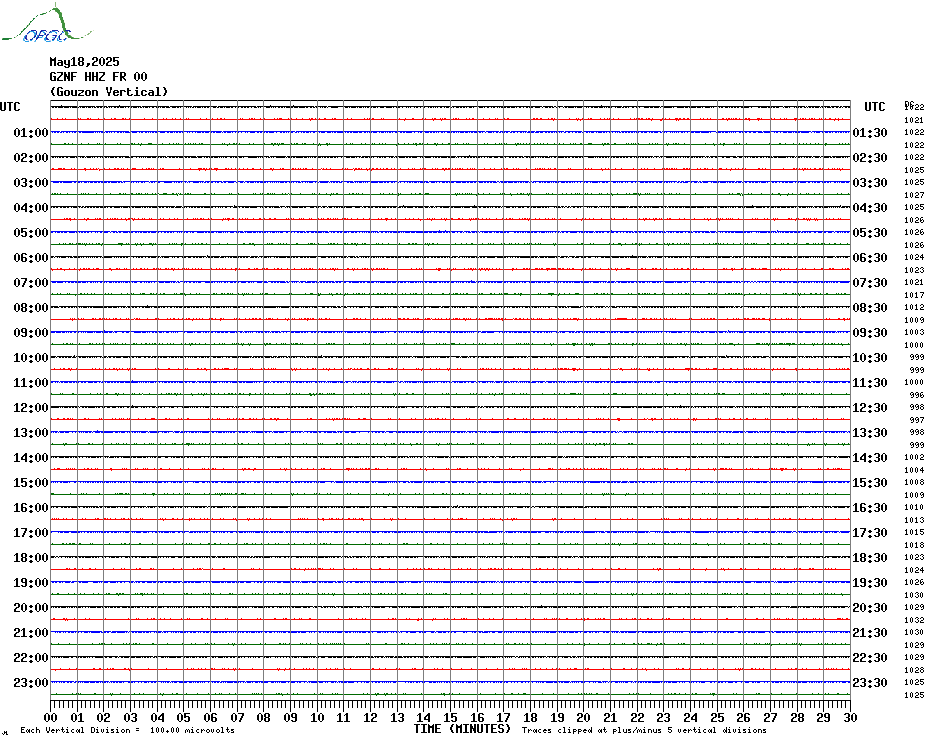The width and height of the screenshot is (930, 744).
Task: Click the 08:30 half-hour label
Action: click(870, 307)
